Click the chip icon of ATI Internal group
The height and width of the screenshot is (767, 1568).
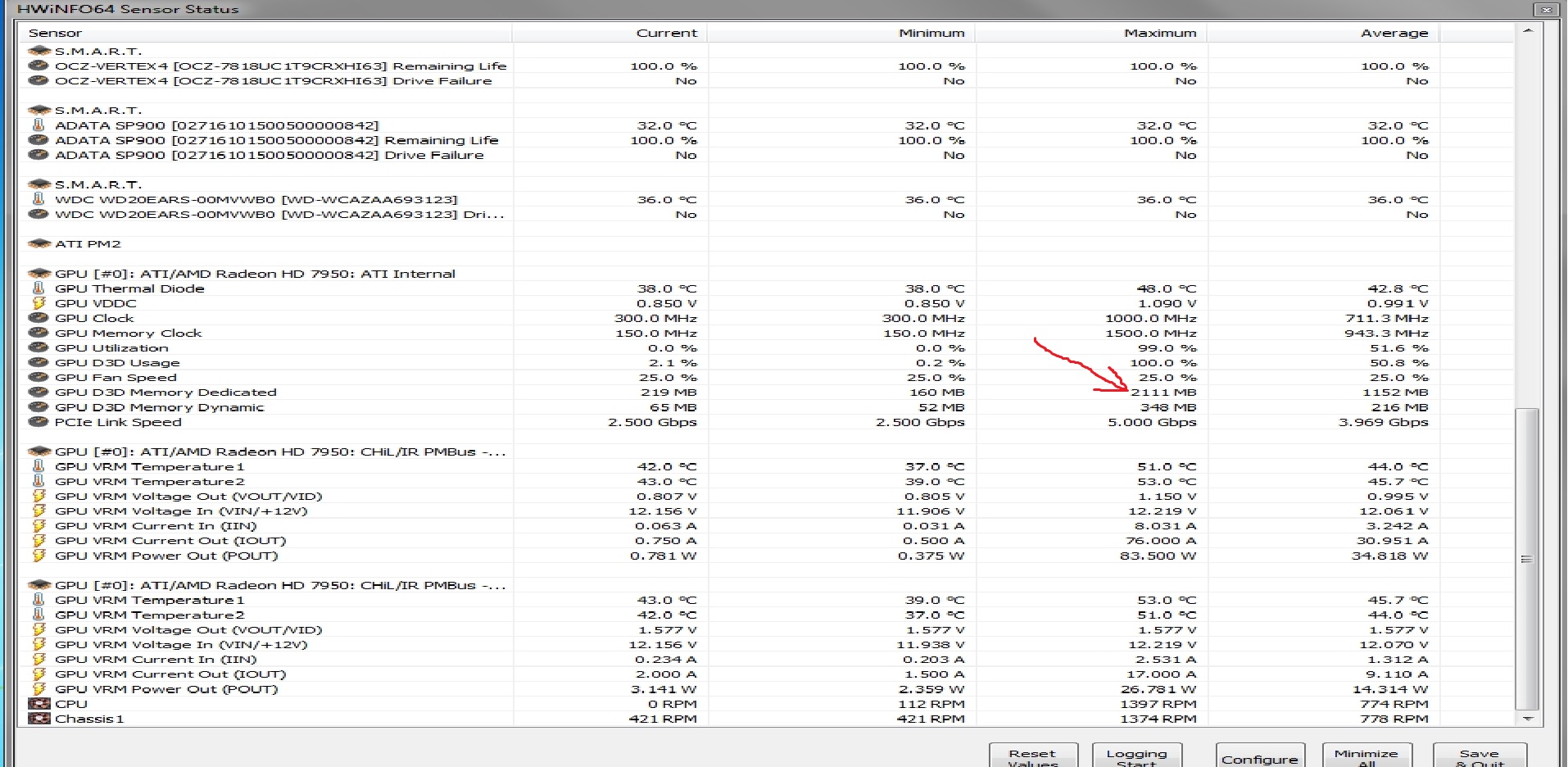click(x=39, y=274)
